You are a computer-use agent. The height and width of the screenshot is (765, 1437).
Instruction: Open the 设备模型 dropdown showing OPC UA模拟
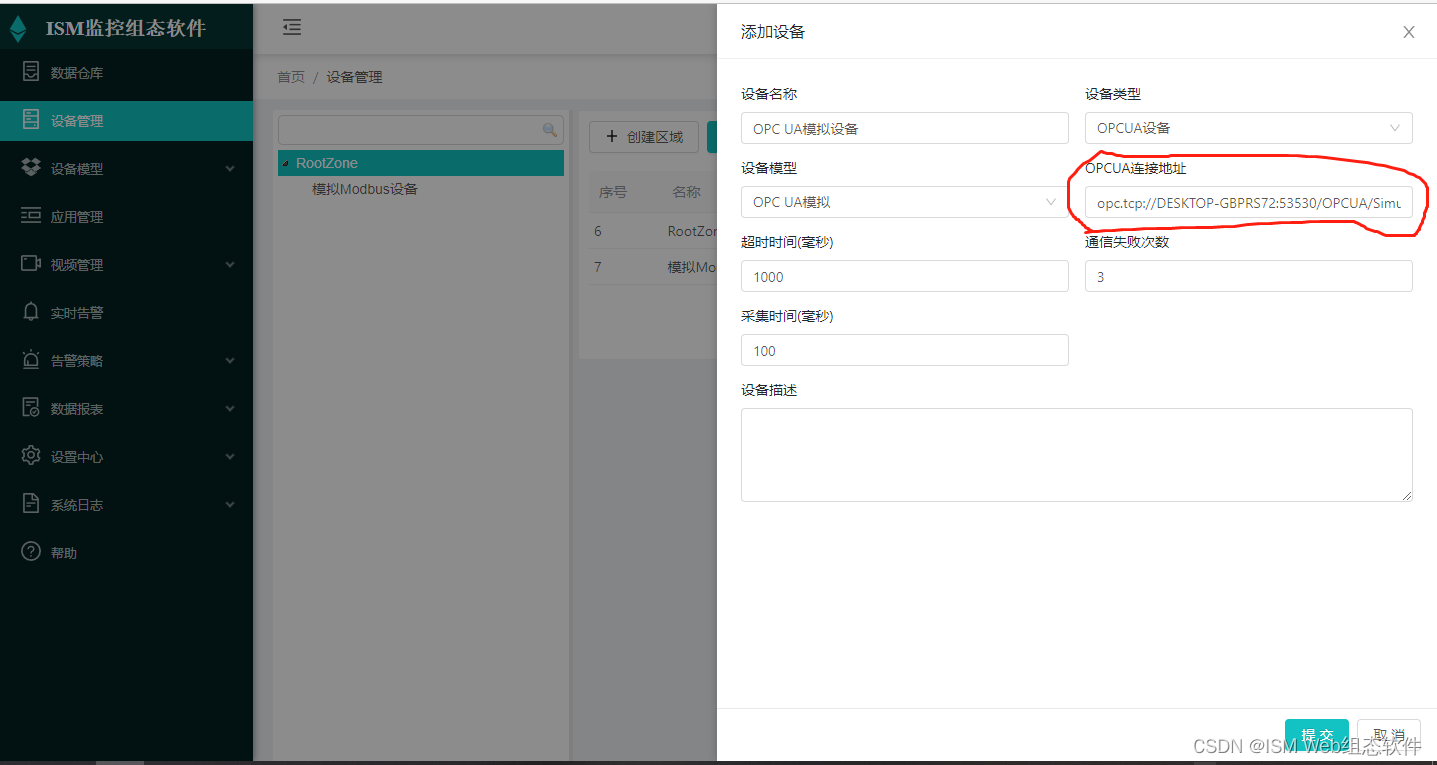click(x=904, y=202)
